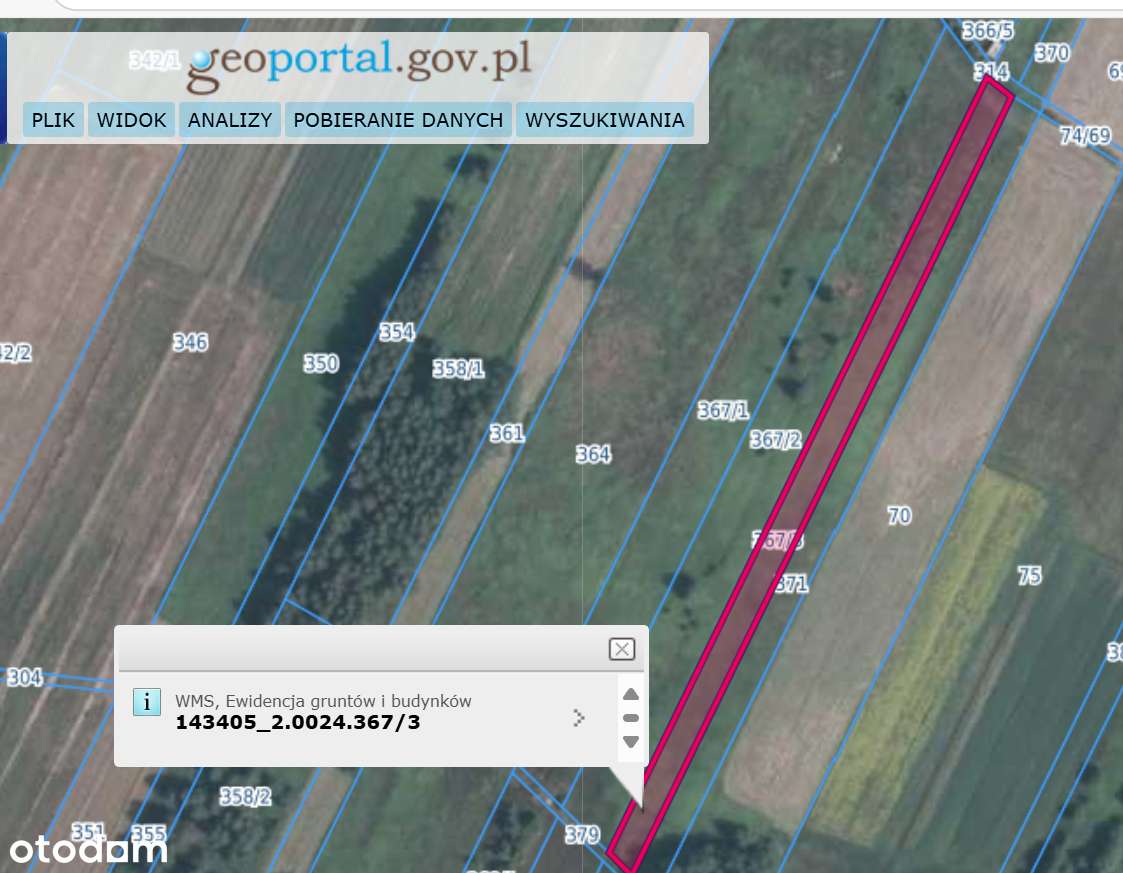
Task: Open the ANALIZY menu
Action: click(229, 120)
